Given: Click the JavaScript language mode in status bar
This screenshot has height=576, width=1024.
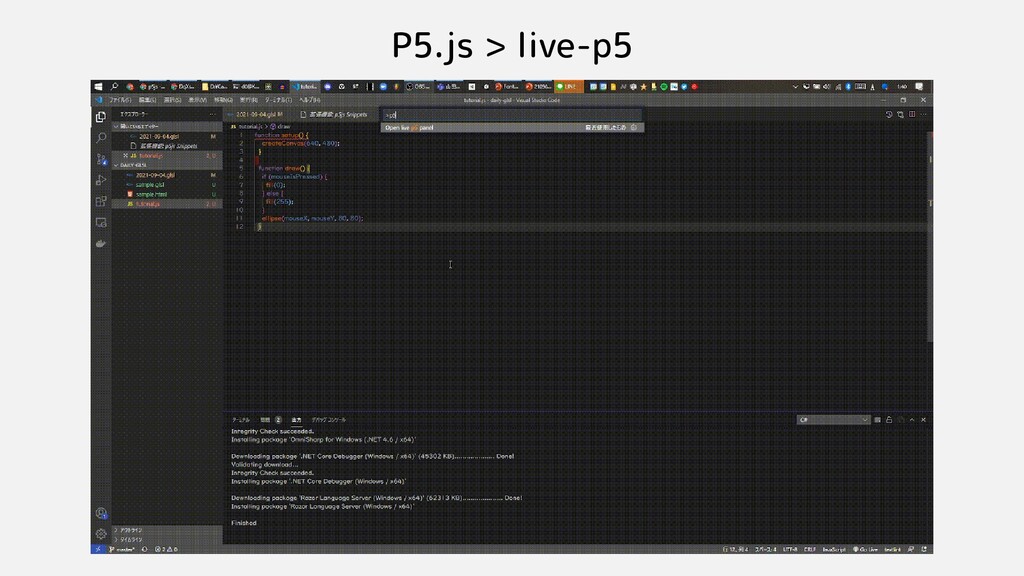Looking at the screenshot, I should click(x=834, y=549).
